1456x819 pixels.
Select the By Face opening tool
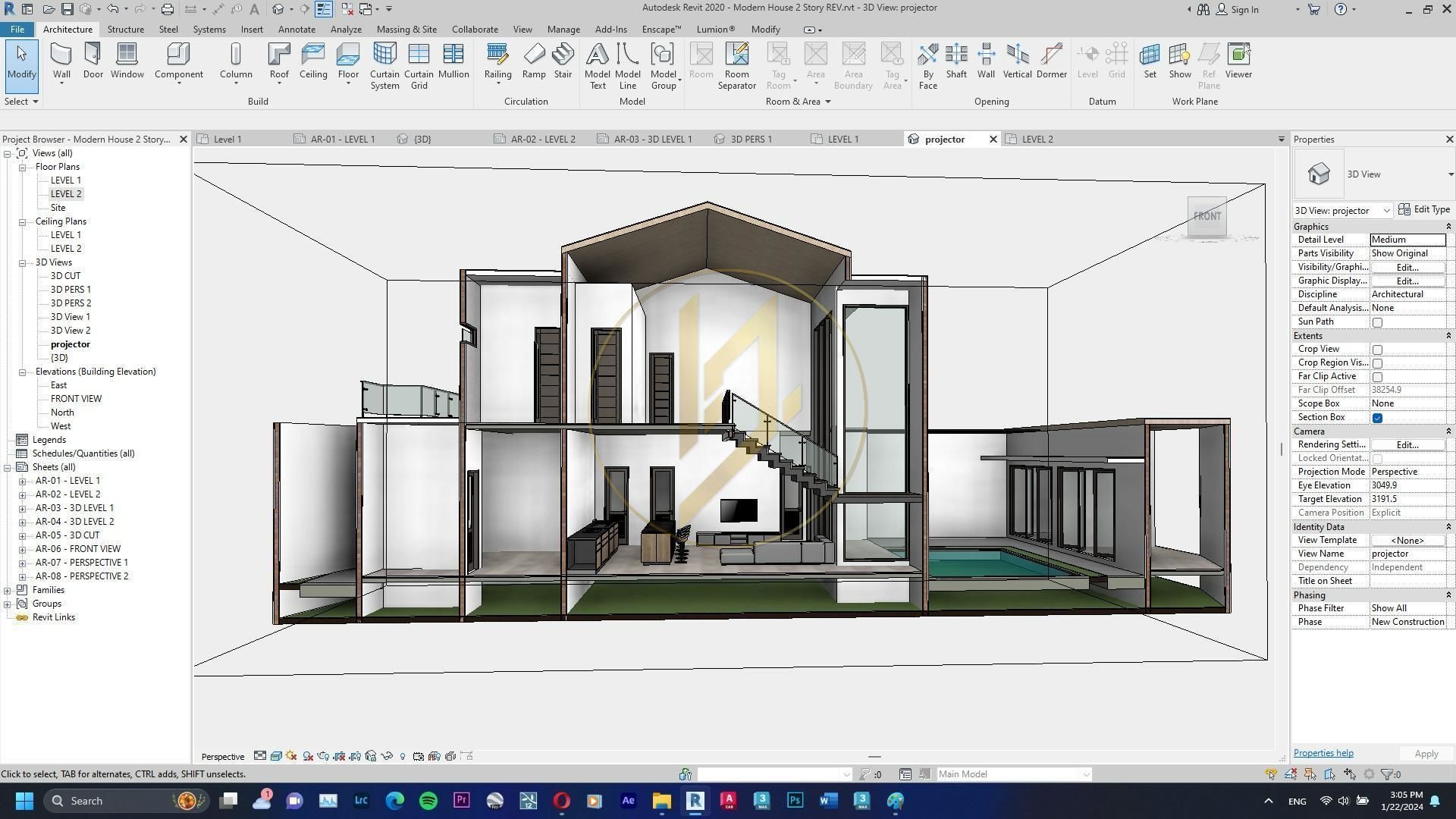pos(927,66)
